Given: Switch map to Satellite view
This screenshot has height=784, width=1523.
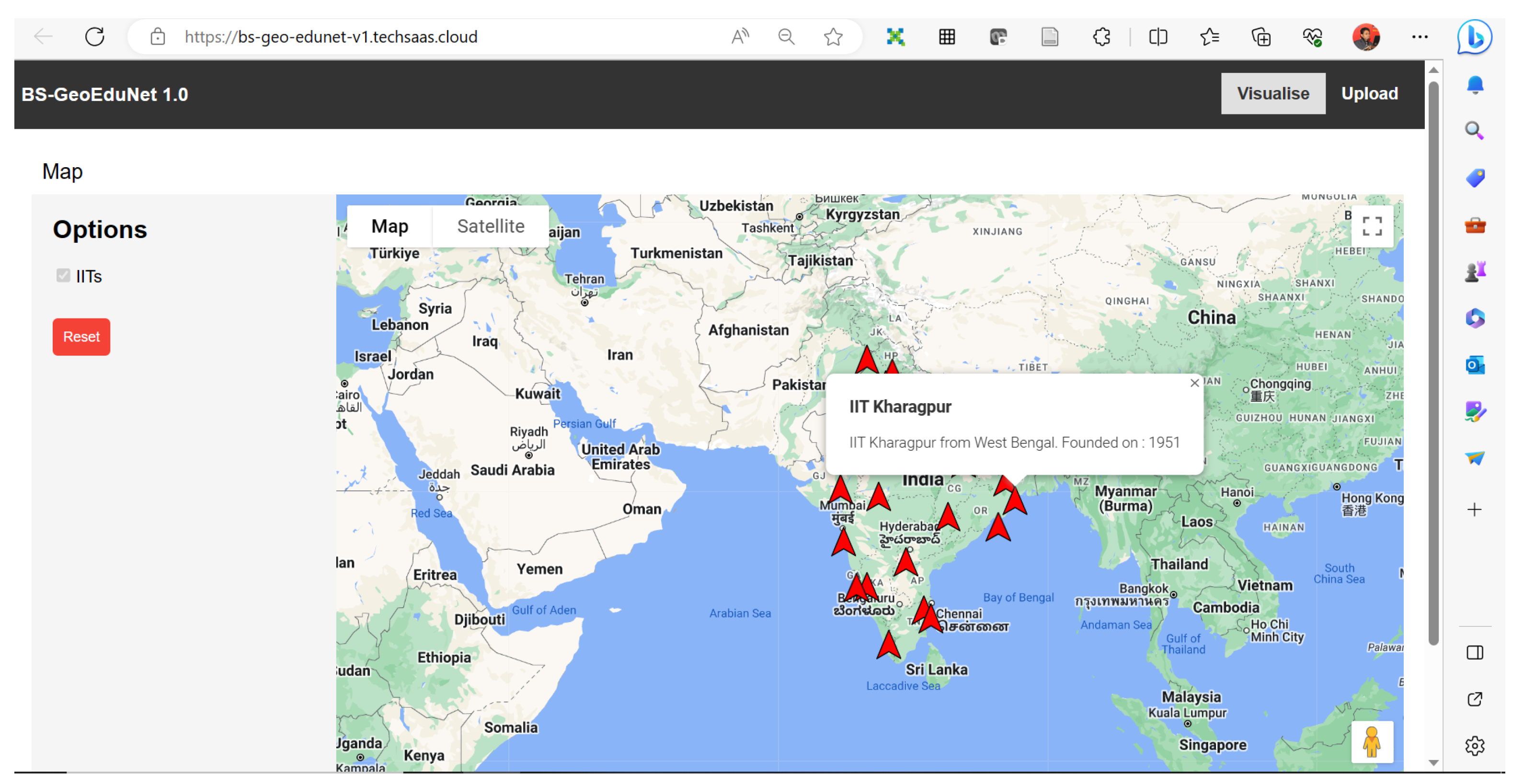Looking at the screenshot, I should coord(491,227).
